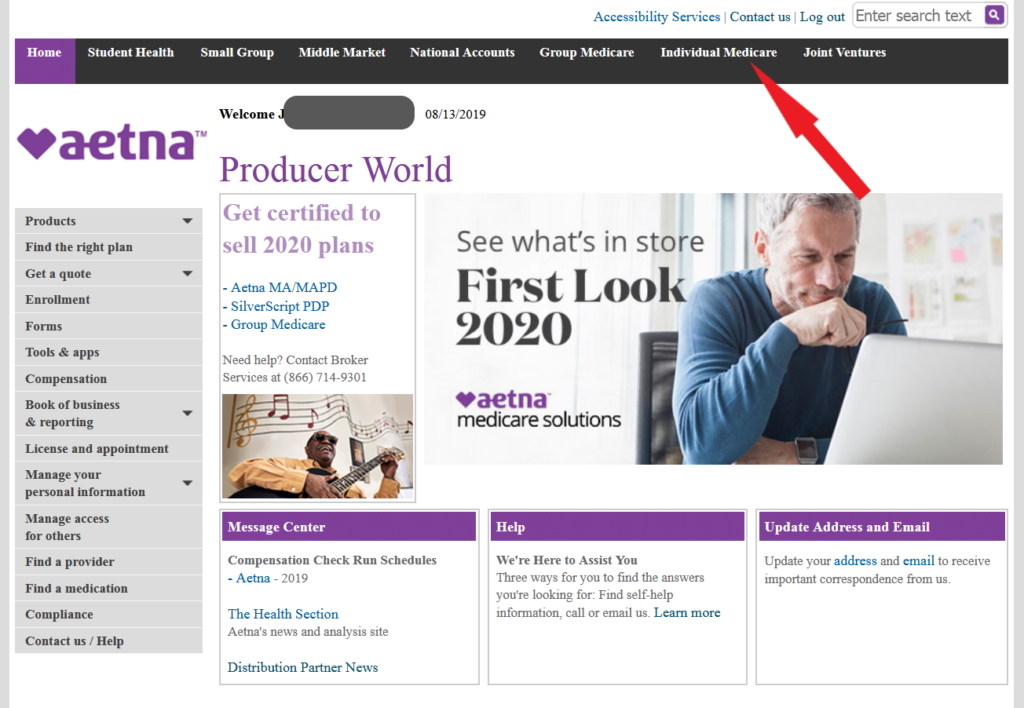
Task: Open the Enrollment sidebar item
Action: (x=108, y=300)
